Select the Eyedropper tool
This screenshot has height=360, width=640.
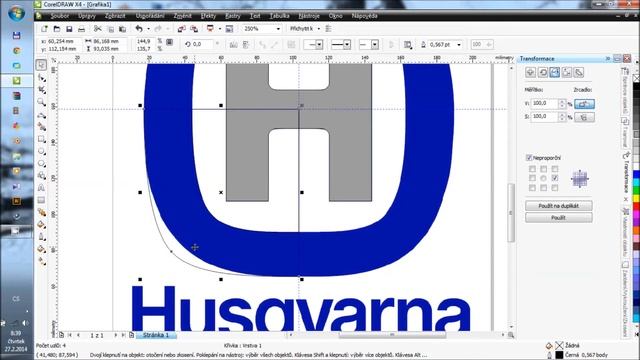(x=41, y=224)
